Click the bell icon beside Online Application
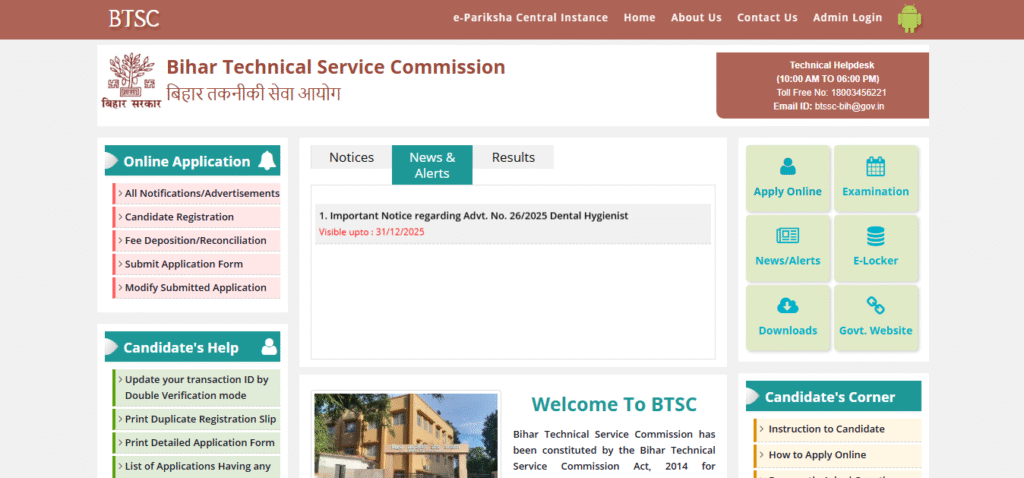Screen dimensions: 1024x478 coord(266,161)
